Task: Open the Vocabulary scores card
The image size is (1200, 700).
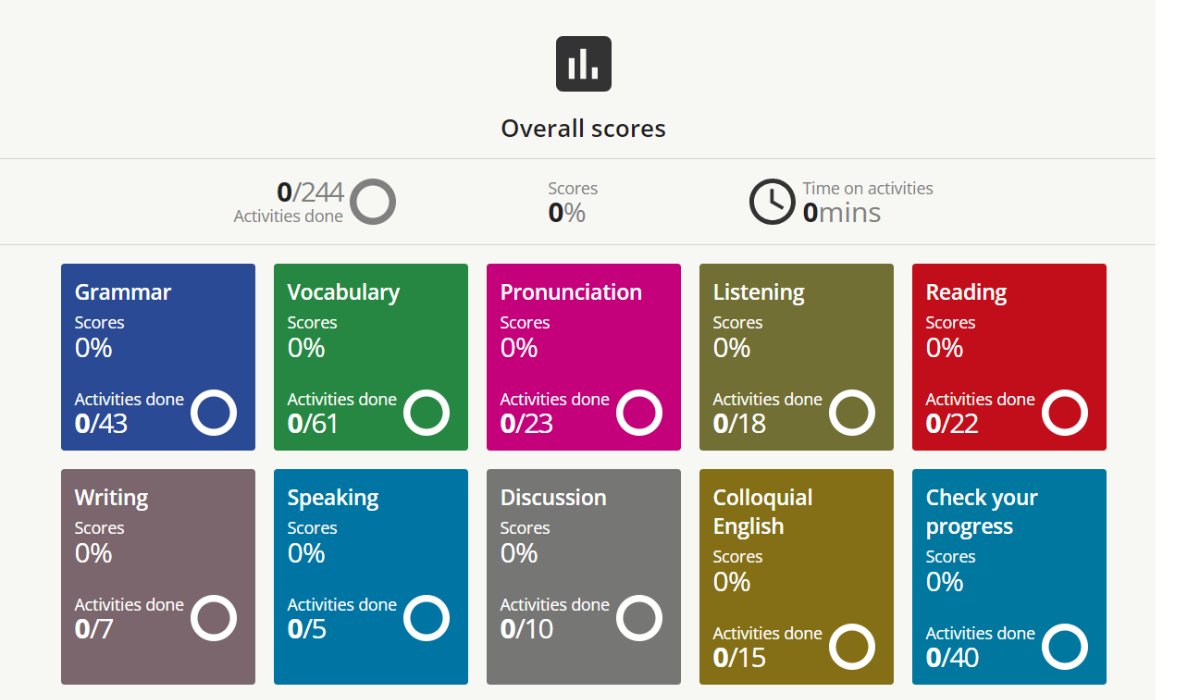Action: click(x=370, y=357)
